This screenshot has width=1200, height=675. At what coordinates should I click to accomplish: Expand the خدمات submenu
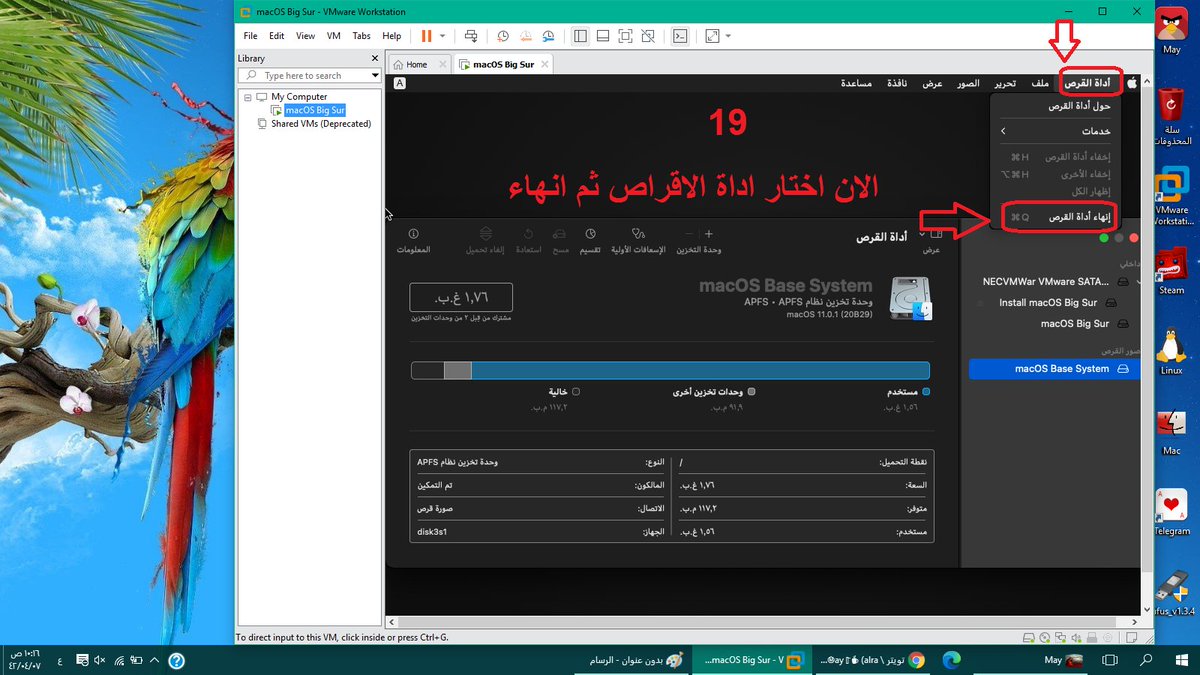(1055, 131)
